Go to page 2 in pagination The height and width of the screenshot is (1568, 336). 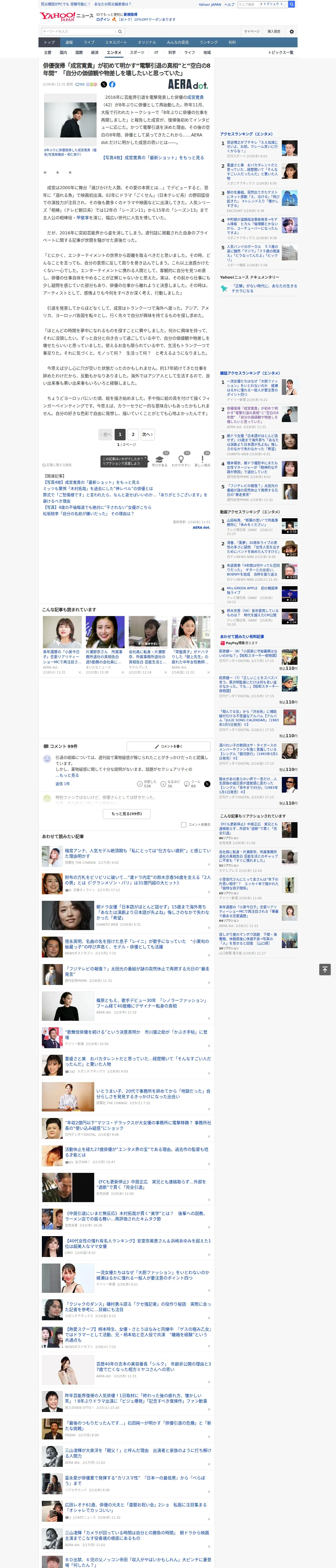(133, 434)
